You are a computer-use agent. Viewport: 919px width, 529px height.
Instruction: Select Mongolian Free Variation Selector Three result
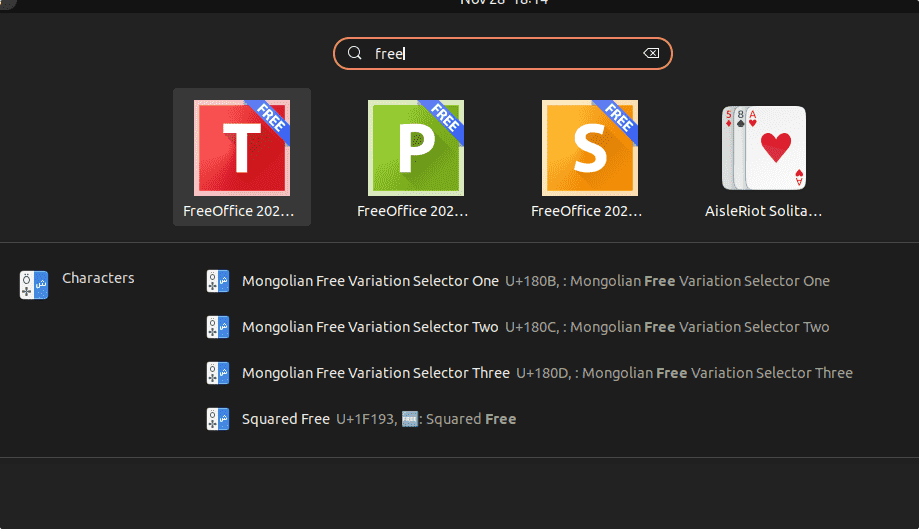529,373
